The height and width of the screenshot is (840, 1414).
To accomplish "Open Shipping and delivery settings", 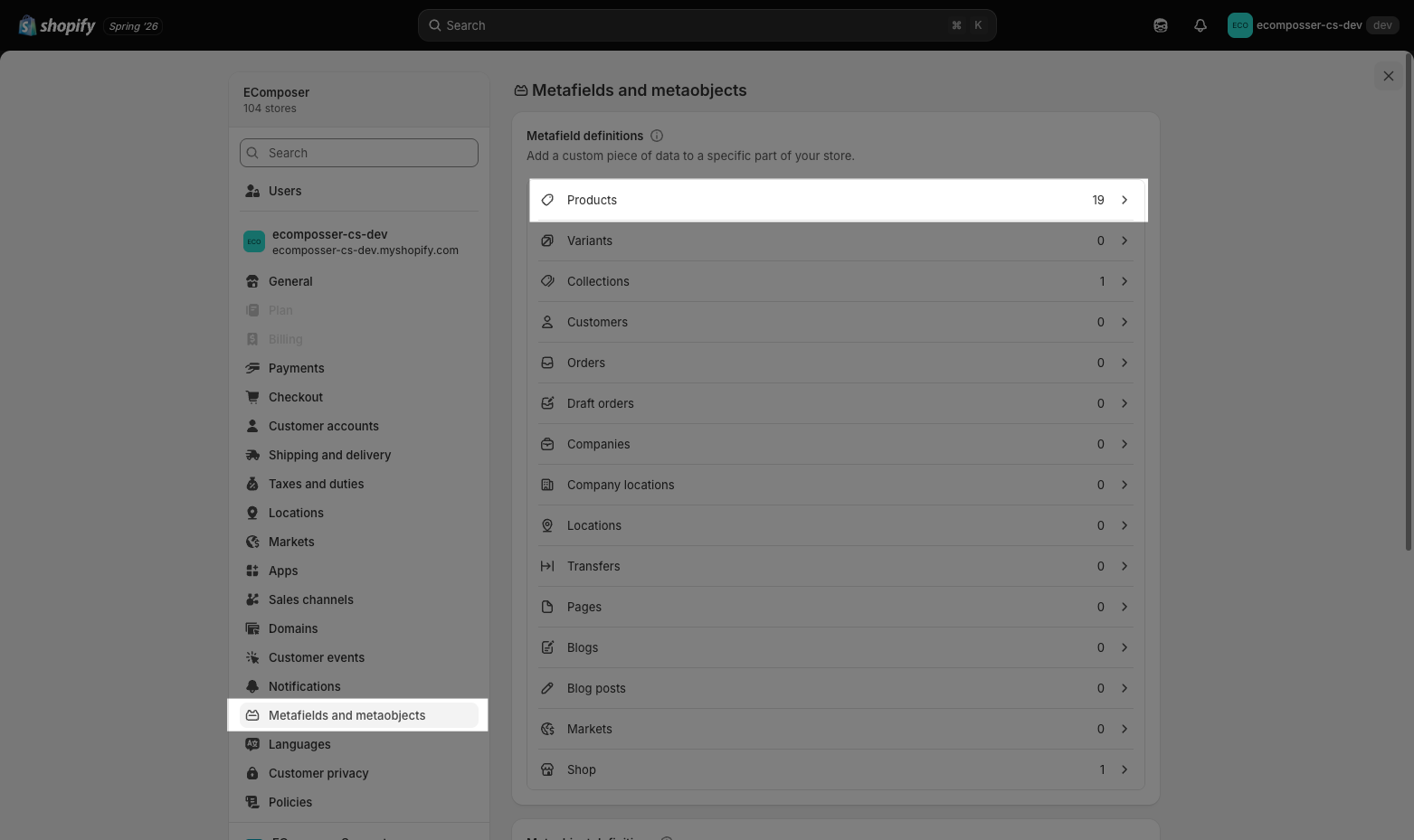I will [x=359, y=455].
